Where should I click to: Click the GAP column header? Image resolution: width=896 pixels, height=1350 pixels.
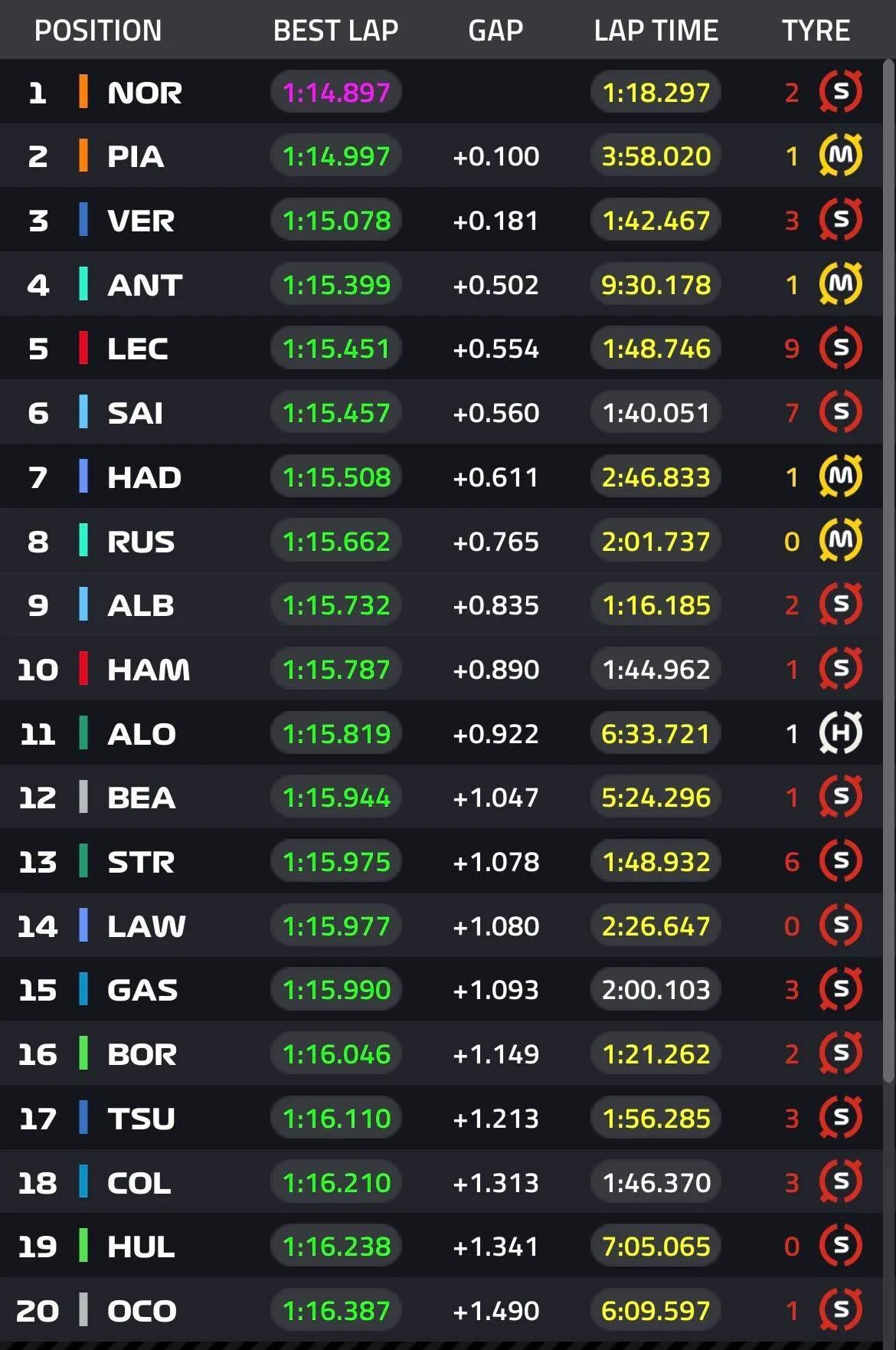pos(495,31)
